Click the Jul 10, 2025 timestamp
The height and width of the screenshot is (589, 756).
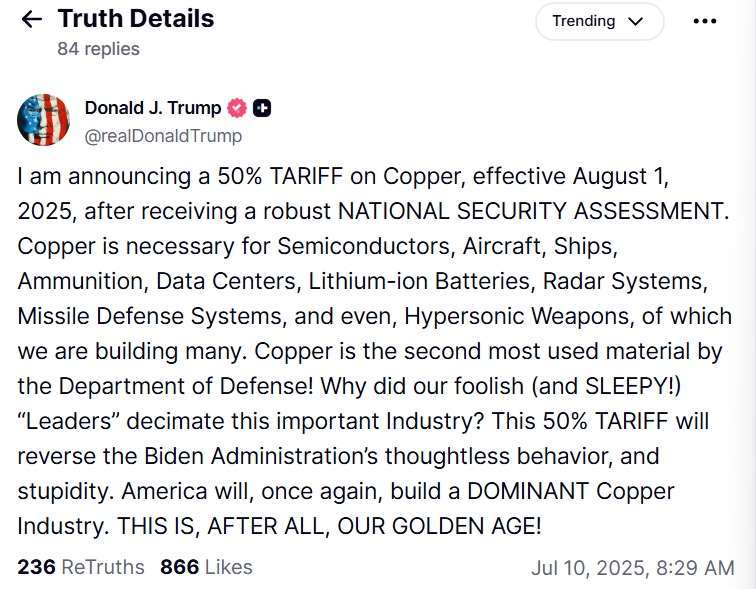(633, 568)
